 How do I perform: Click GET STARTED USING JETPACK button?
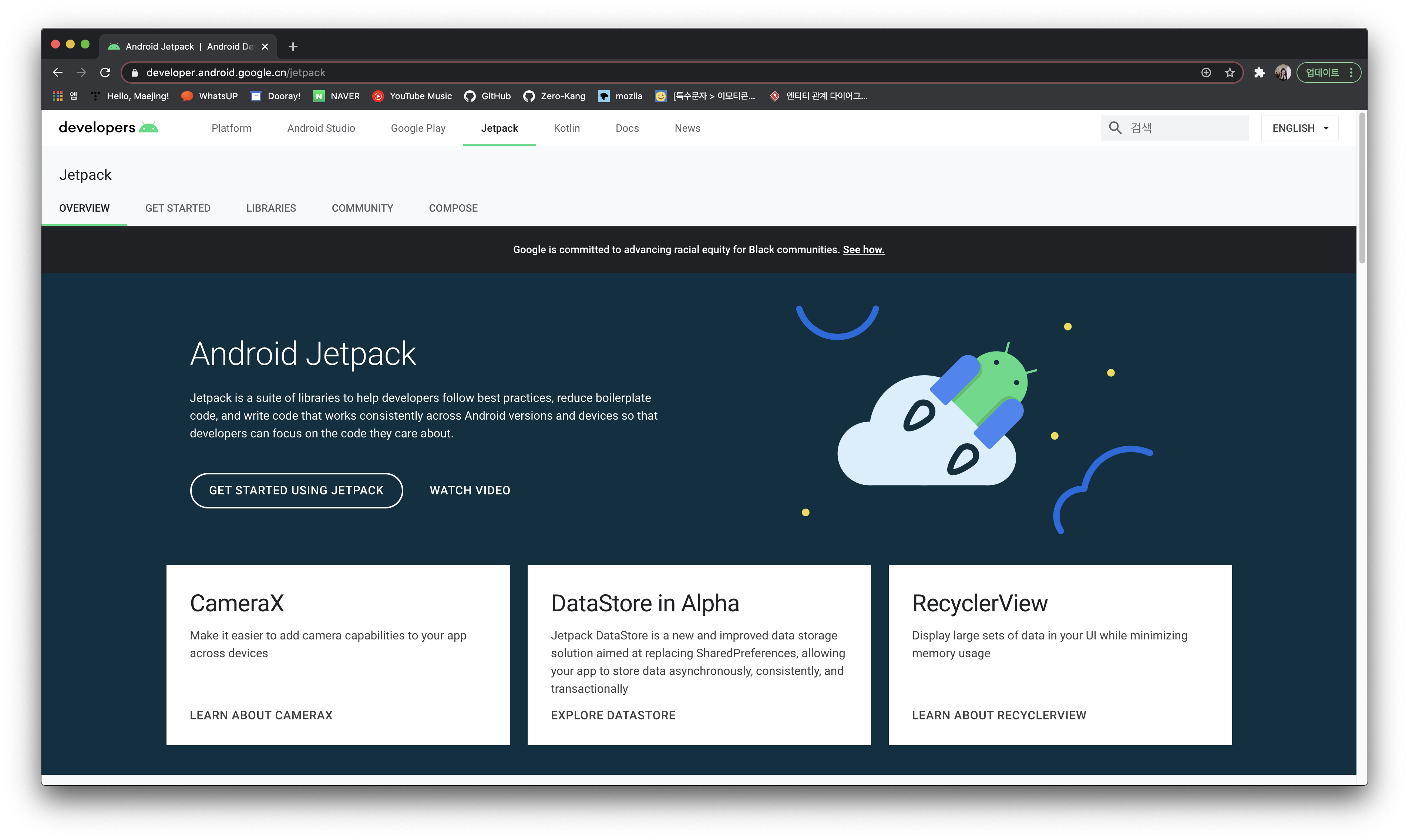[x=296, y=490]
